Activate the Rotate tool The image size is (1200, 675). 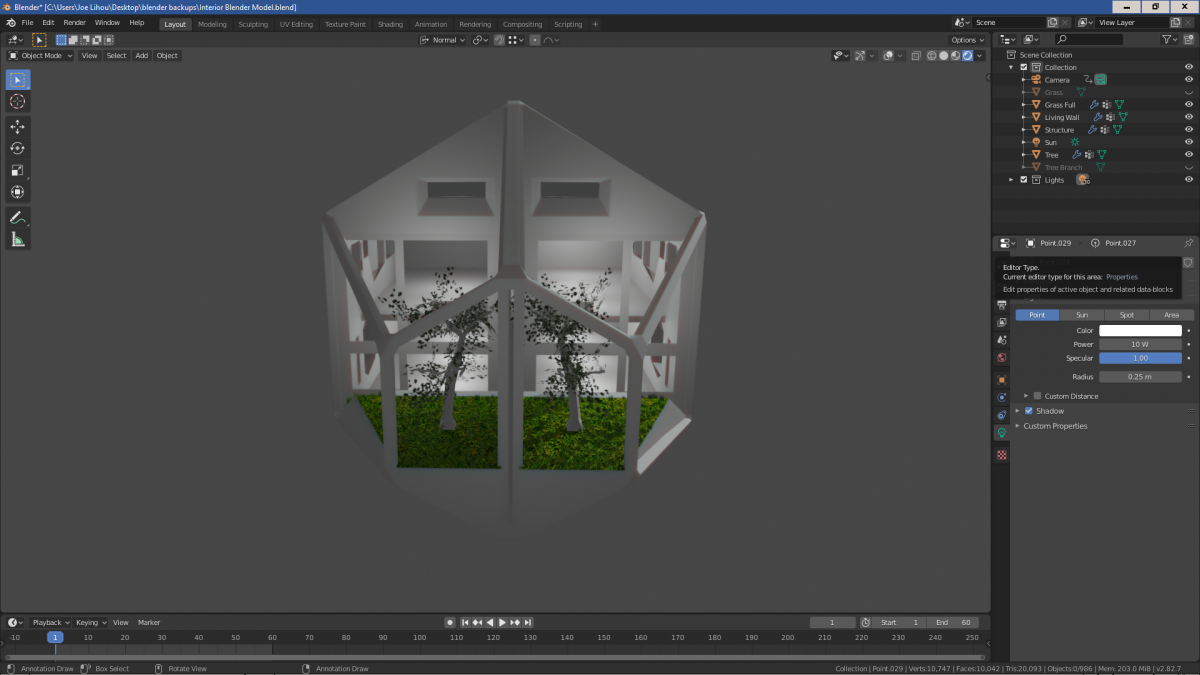[18, 149]
